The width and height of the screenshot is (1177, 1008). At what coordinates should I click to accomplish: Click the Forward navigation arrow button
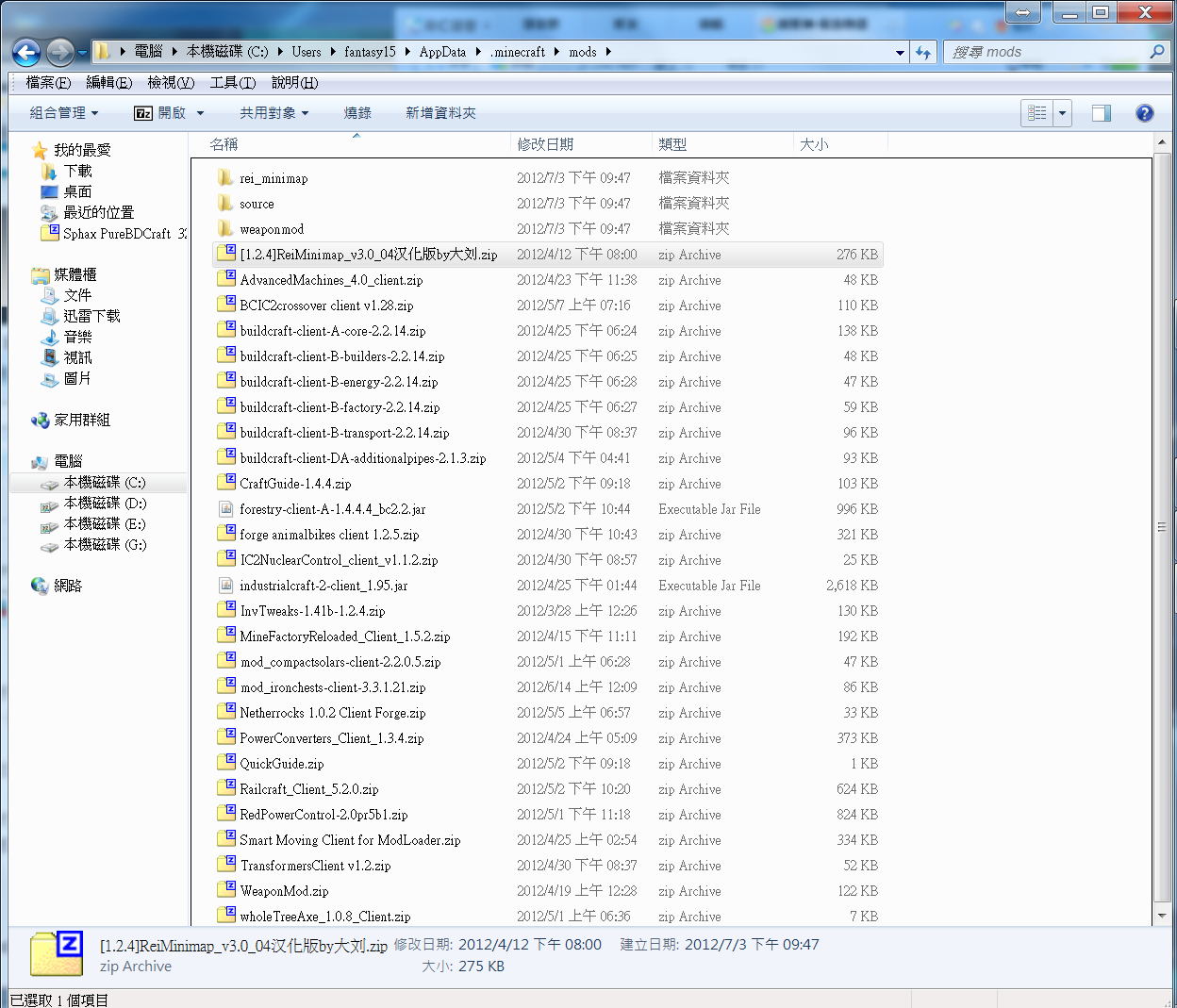tap(60, 52)
